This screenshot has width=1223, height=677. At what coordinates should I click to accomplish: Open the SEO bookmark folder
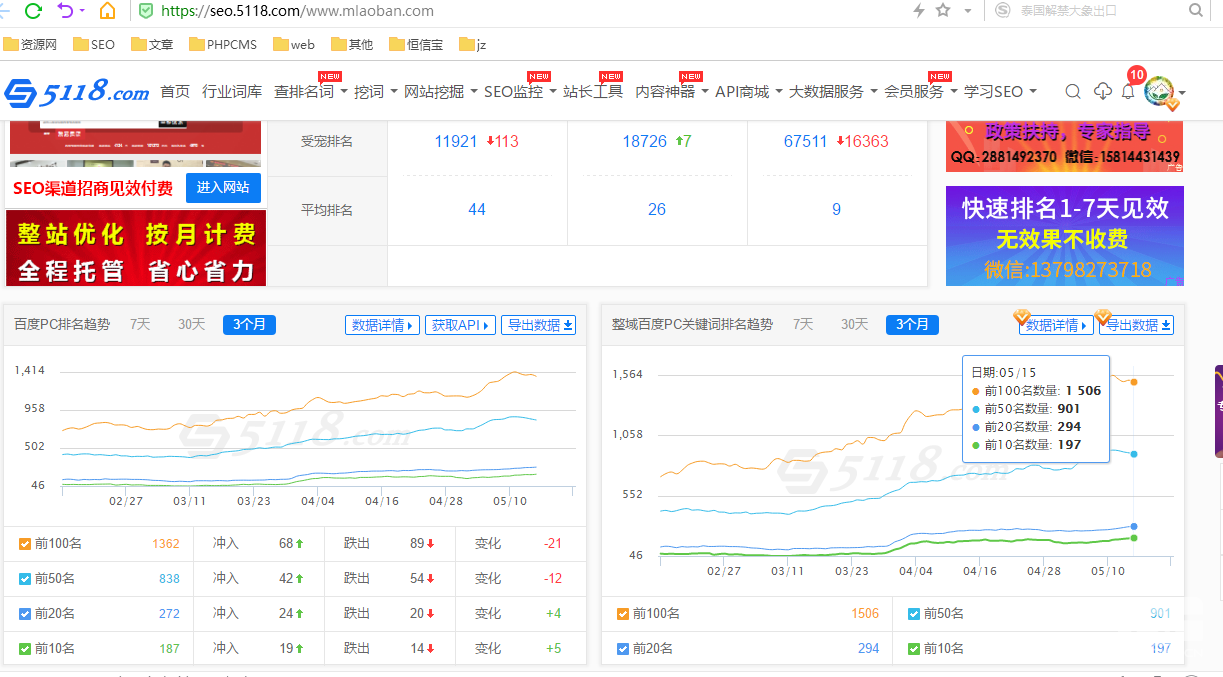[x=93, y=44]
